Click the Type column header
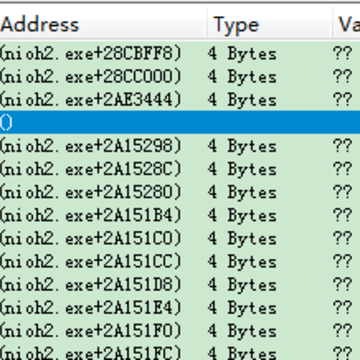This screenshot has height=360, width=360. (270, 25)
